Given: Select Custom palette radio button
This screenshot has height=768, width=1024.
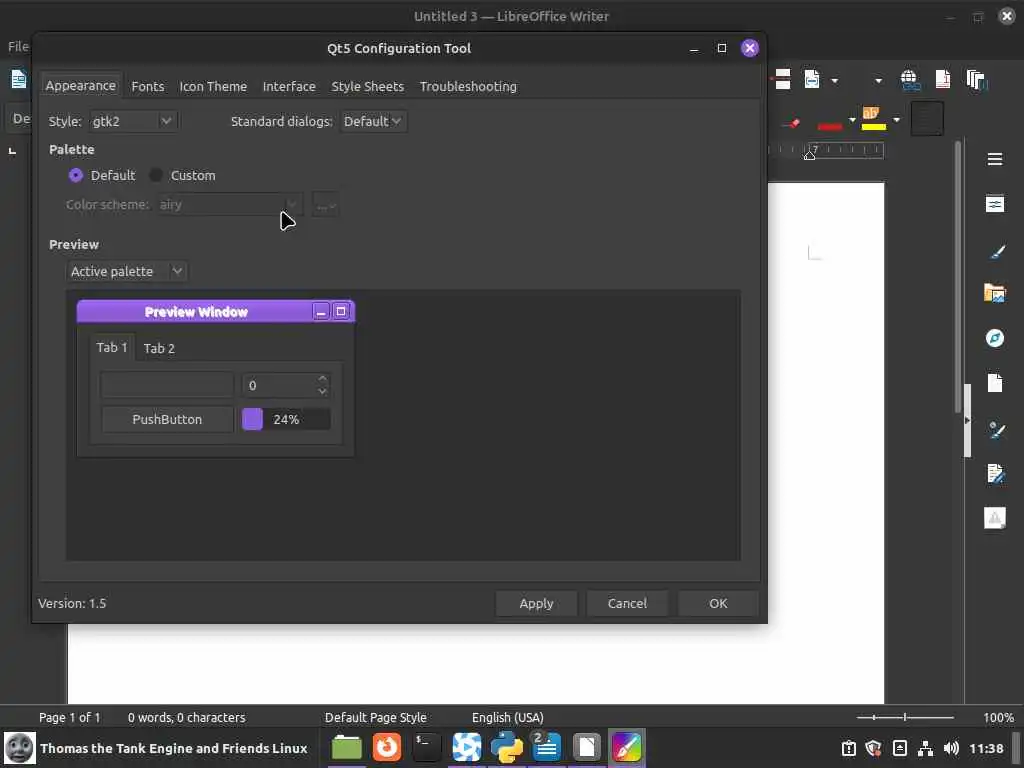Looking at the screenshot, I should click(x=155, y=175).
